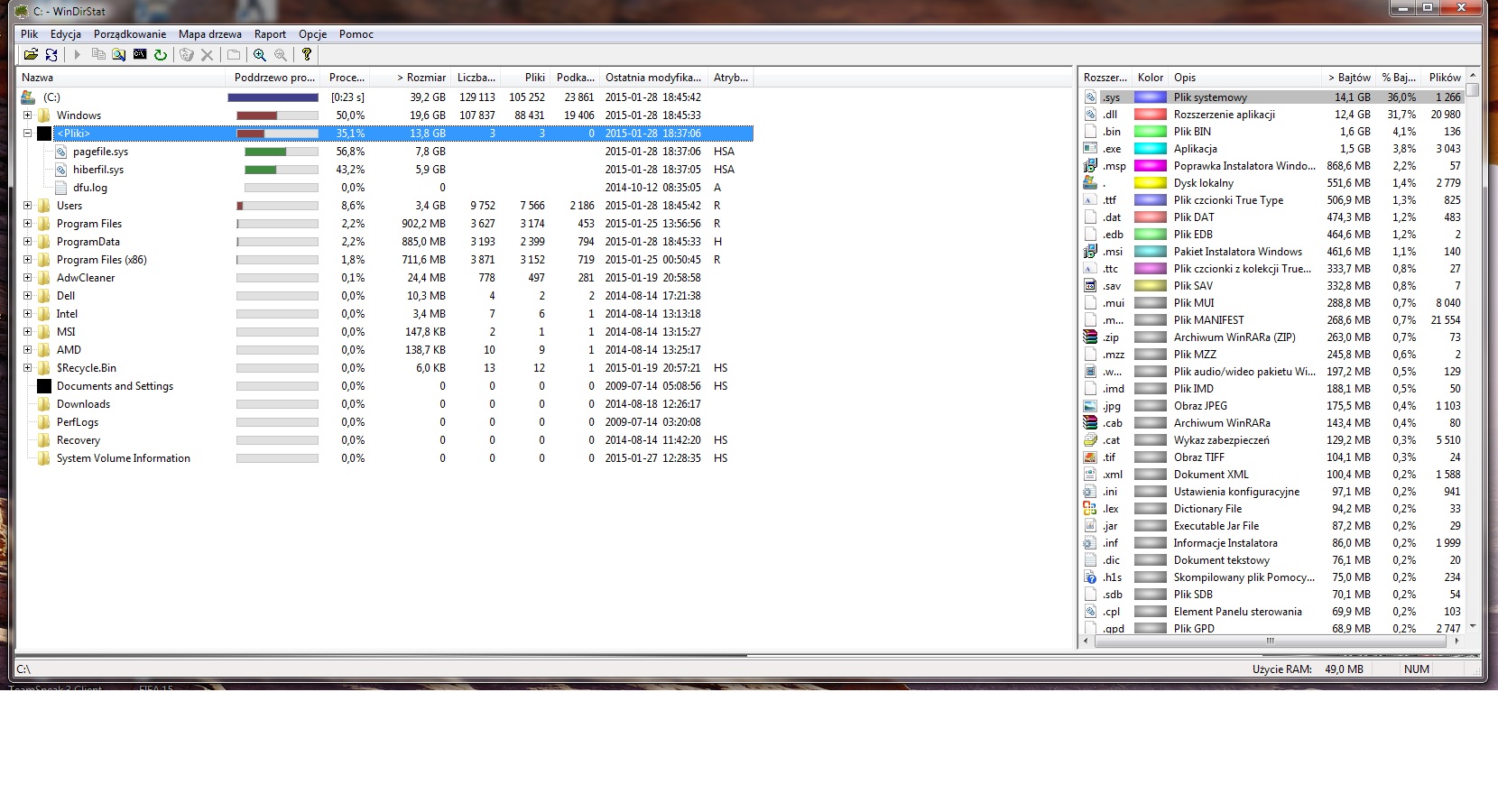The width and height of the screenshot is (1498, 812).
Task: Click the 'Użycie RAM:' status bar entry
Action: (1282, 669)
